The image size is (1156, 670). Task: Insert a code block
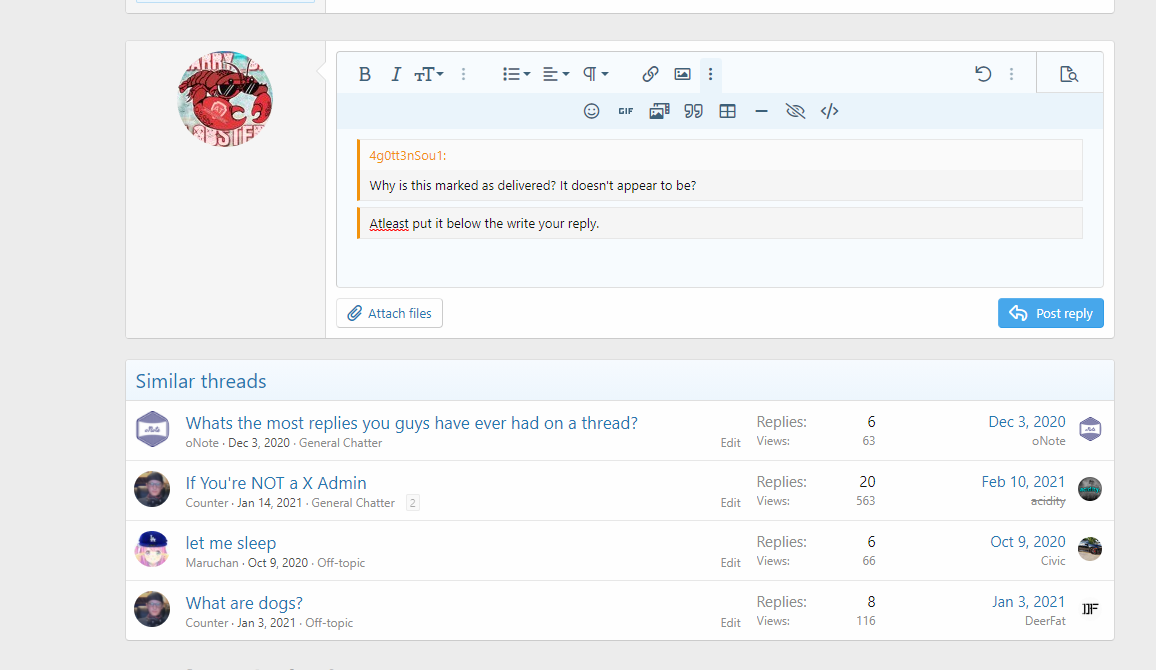tap(829, 111)
